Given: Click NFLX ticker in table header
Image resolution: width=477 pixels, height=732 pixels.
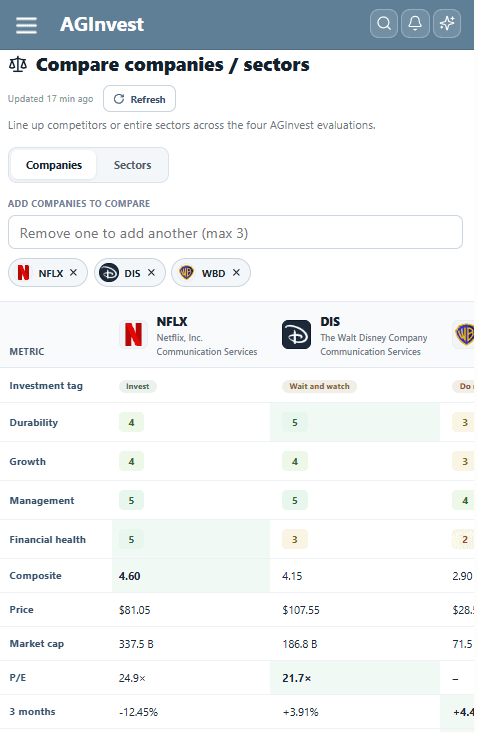Looking at the screenshot, I should (172, 322).
